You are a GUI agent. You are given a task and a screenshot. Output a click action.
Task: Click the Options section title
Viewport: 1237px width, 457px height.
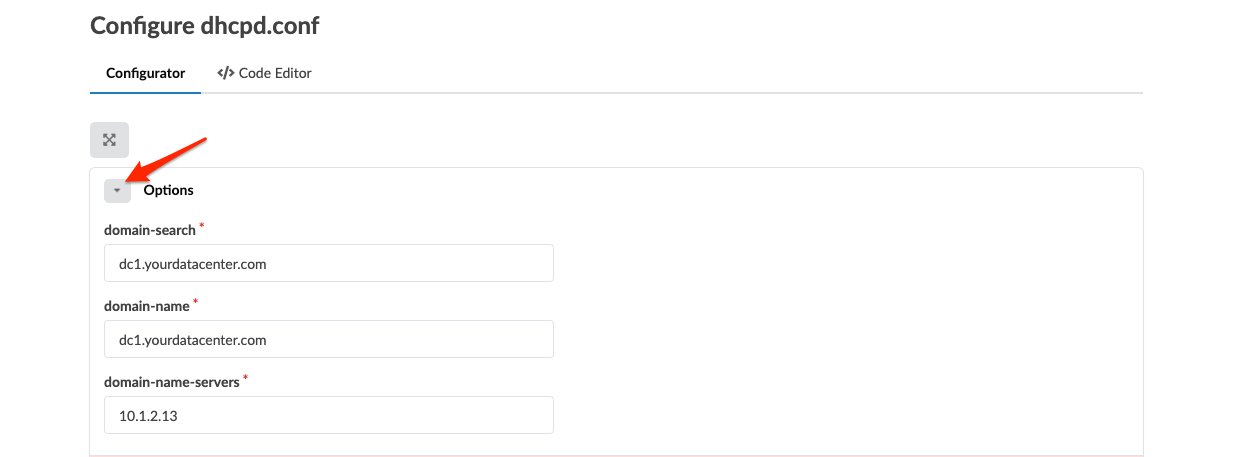[x=168, y=190]
